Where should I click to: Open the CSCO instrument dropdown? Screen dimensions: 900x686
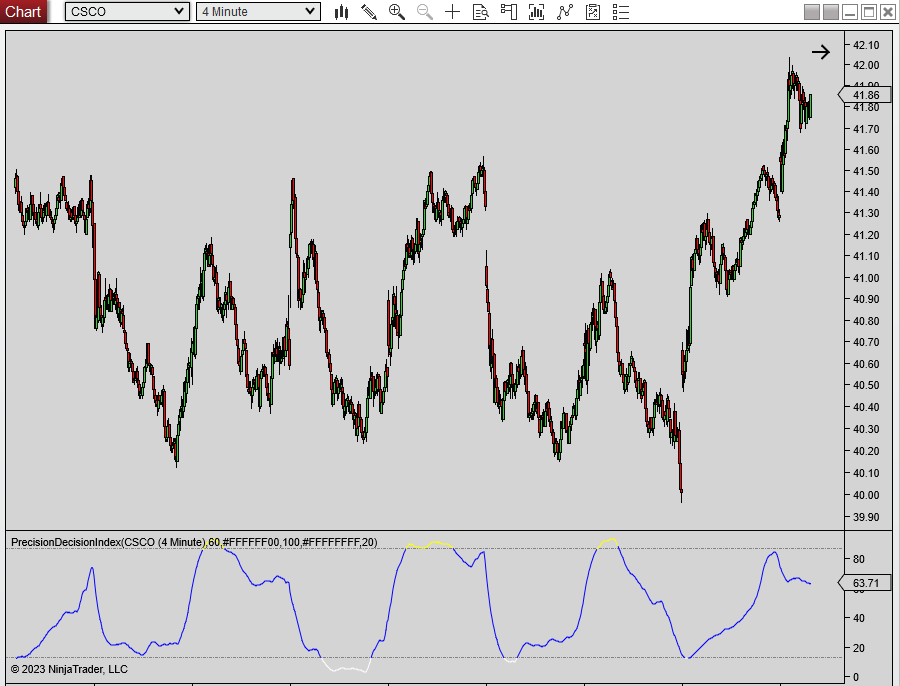pos(125,11)
